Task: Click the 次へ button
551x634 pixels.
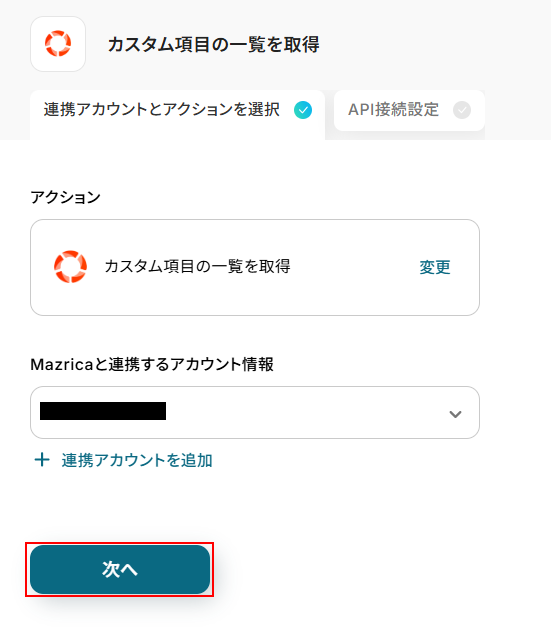Action: click(120, 569)
